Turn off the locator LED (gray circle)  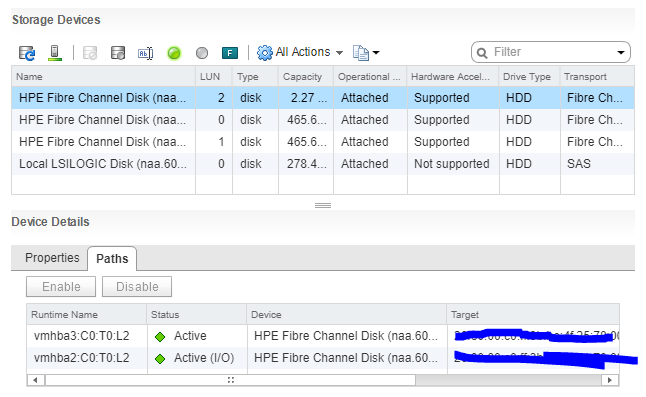tap(202, 53)
